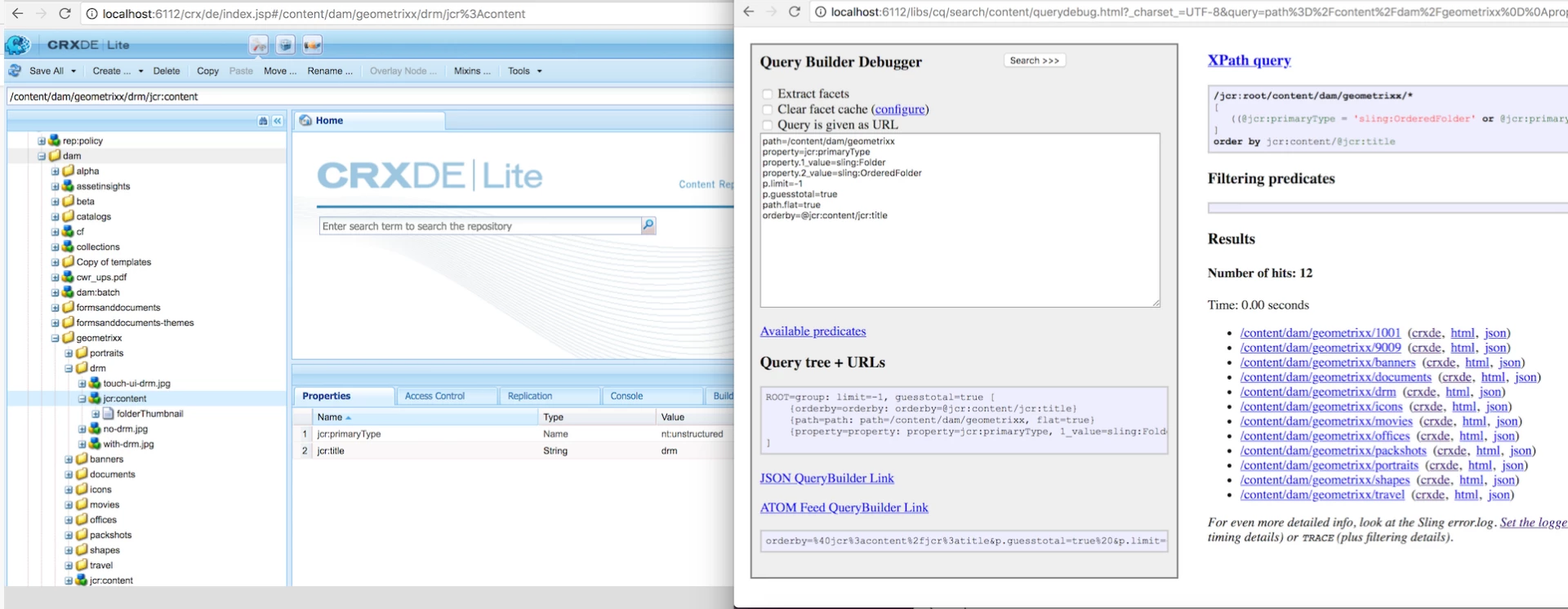Enable the Clear facet cache checkbox
This screenshot has width=1568, height=609.
[x=767, y=109]
